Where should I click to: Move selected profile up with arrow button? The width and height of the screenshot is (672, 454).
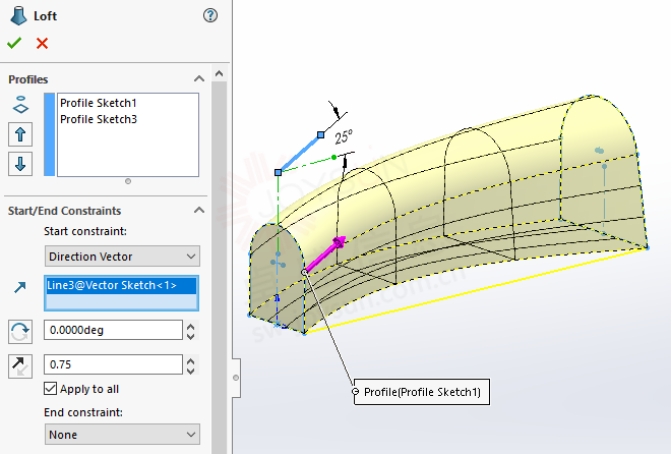tap(20, 135)
